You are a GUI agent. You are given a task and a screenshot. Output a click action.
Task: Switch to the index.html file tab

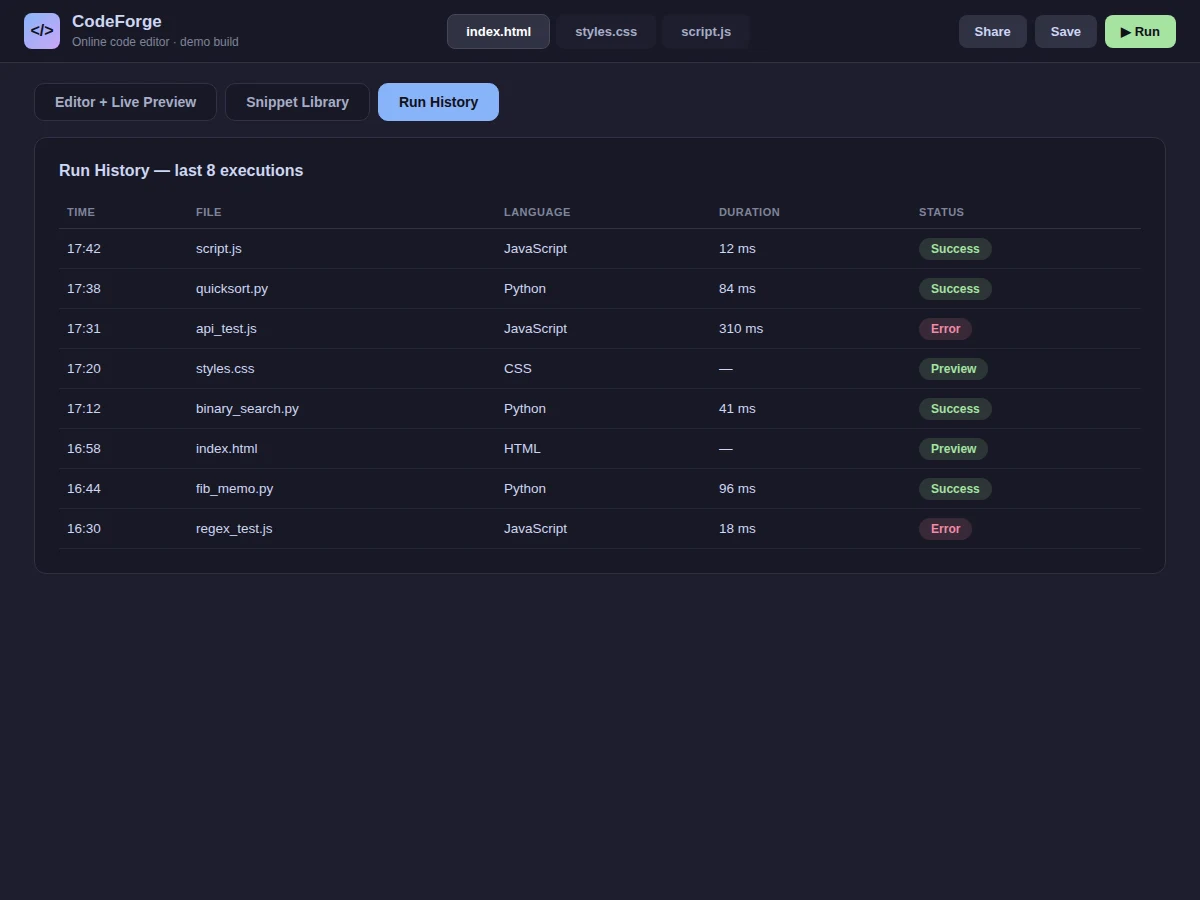pyautogui.click(x=498, y=31)
